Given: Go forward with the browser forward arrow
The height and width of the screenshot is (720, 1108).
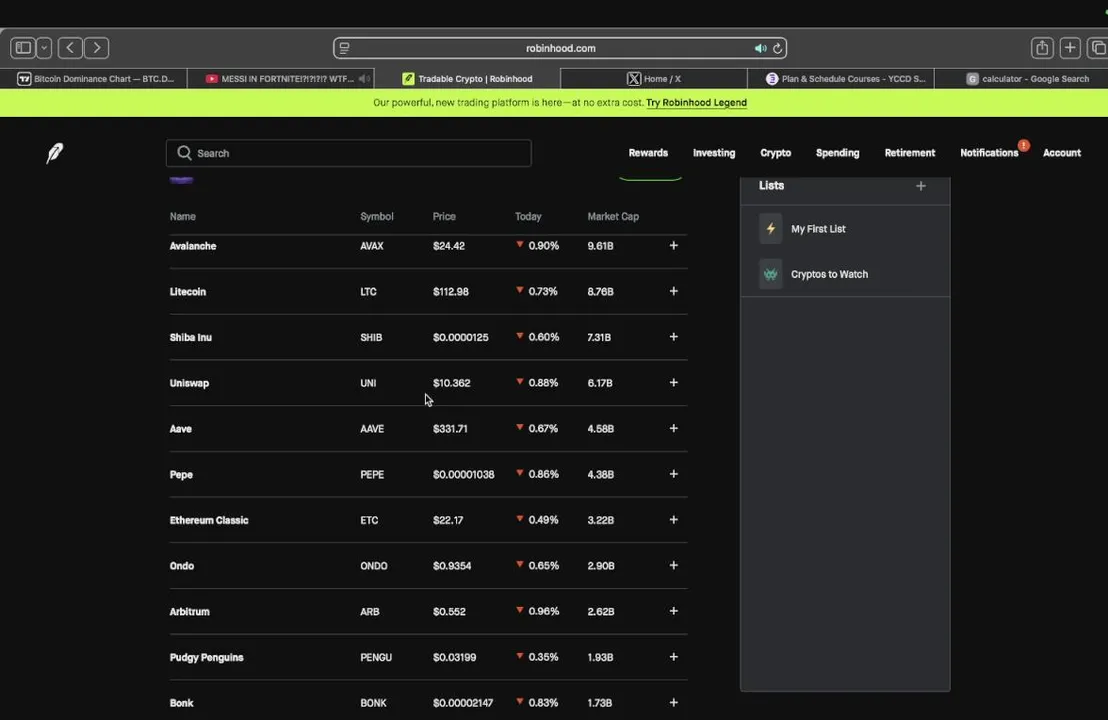Looking at the screenshot, I should pyautogui.click(x=97, y=47).
